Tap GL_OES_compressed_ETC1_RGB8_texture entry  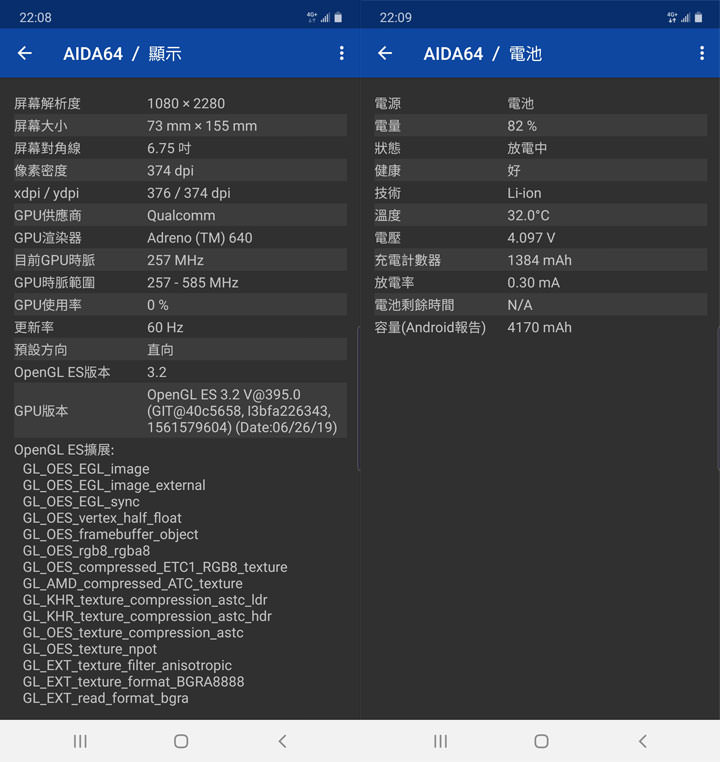[155, 567]
